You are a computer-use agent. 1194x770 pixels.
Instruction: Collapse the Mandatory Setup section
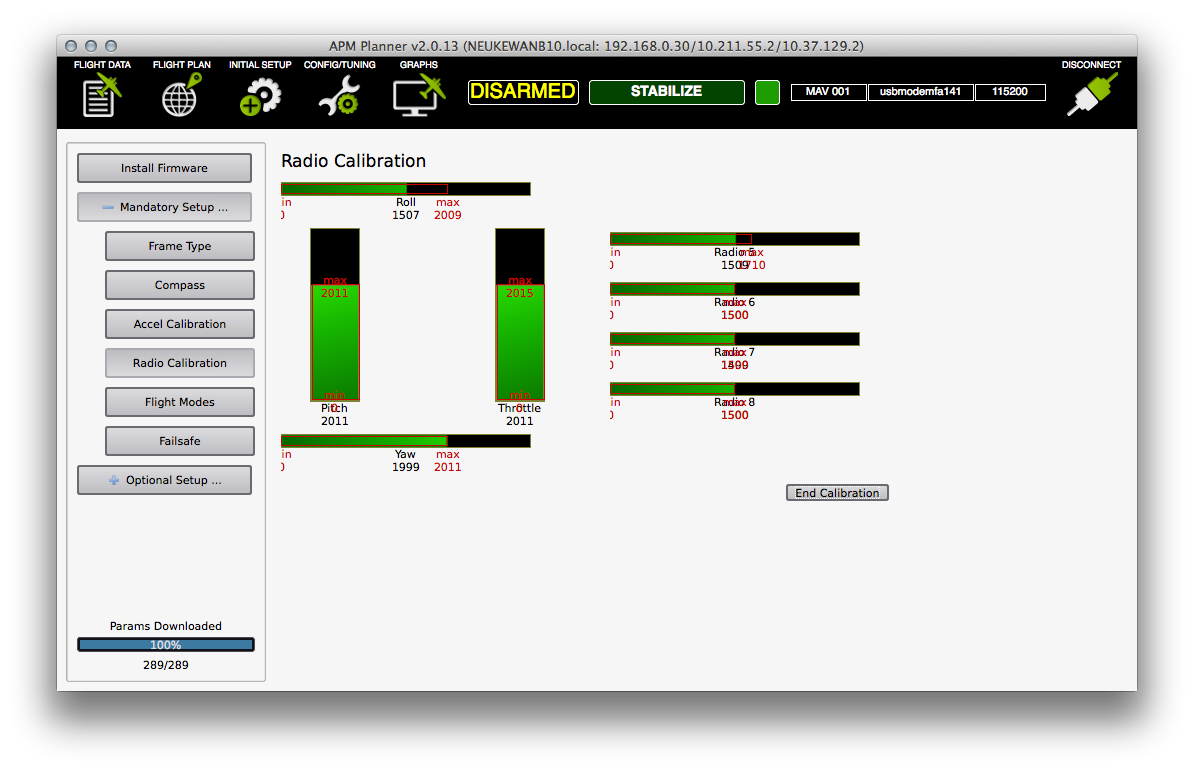point(164,207)
